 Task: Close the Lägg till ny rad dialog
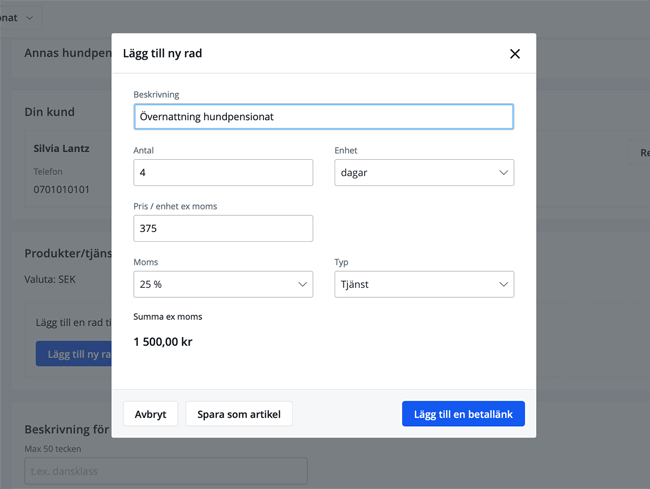(x=515, y=54)
